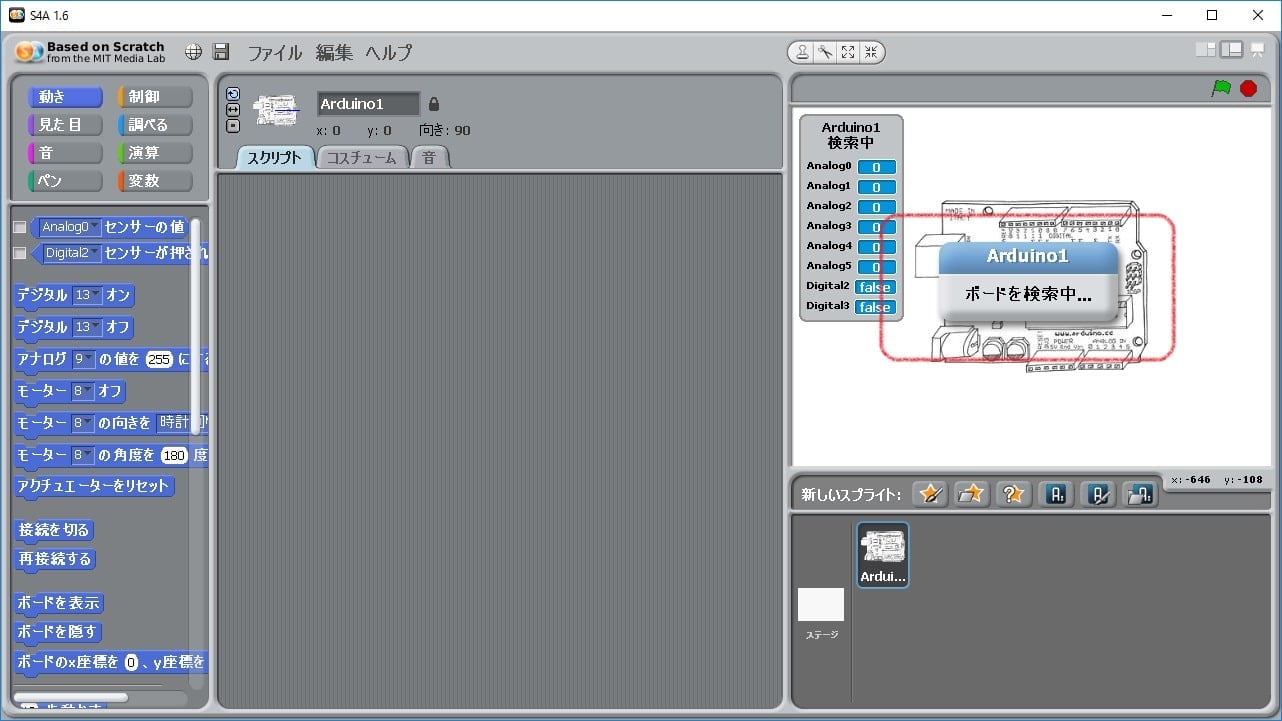The width and height of the screenshot is (1282, 721).
Task: Enter presentation mode
Action: click(x=1259, y=49)
